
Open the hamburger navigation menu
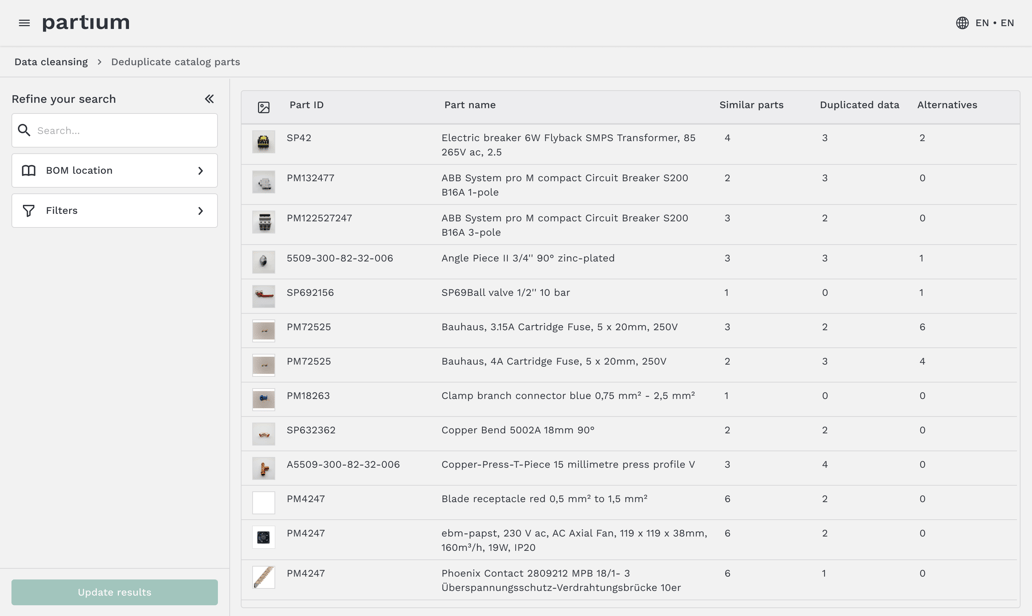pyautogui.click(x=23, y=22)
